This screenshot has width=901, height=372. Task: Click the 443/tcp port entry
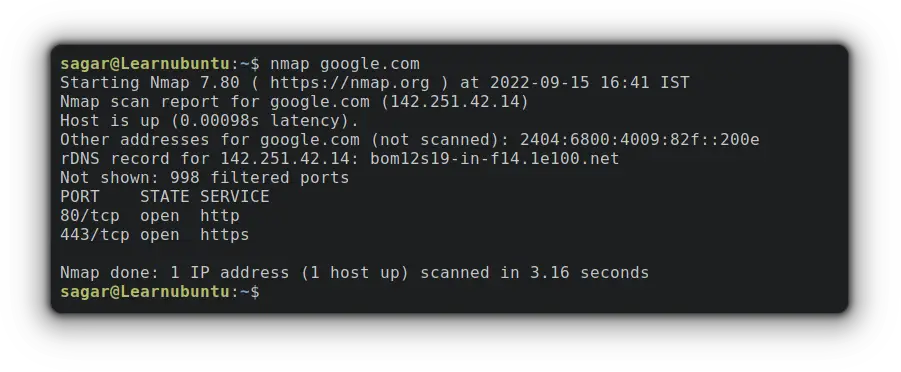[95, 235]
